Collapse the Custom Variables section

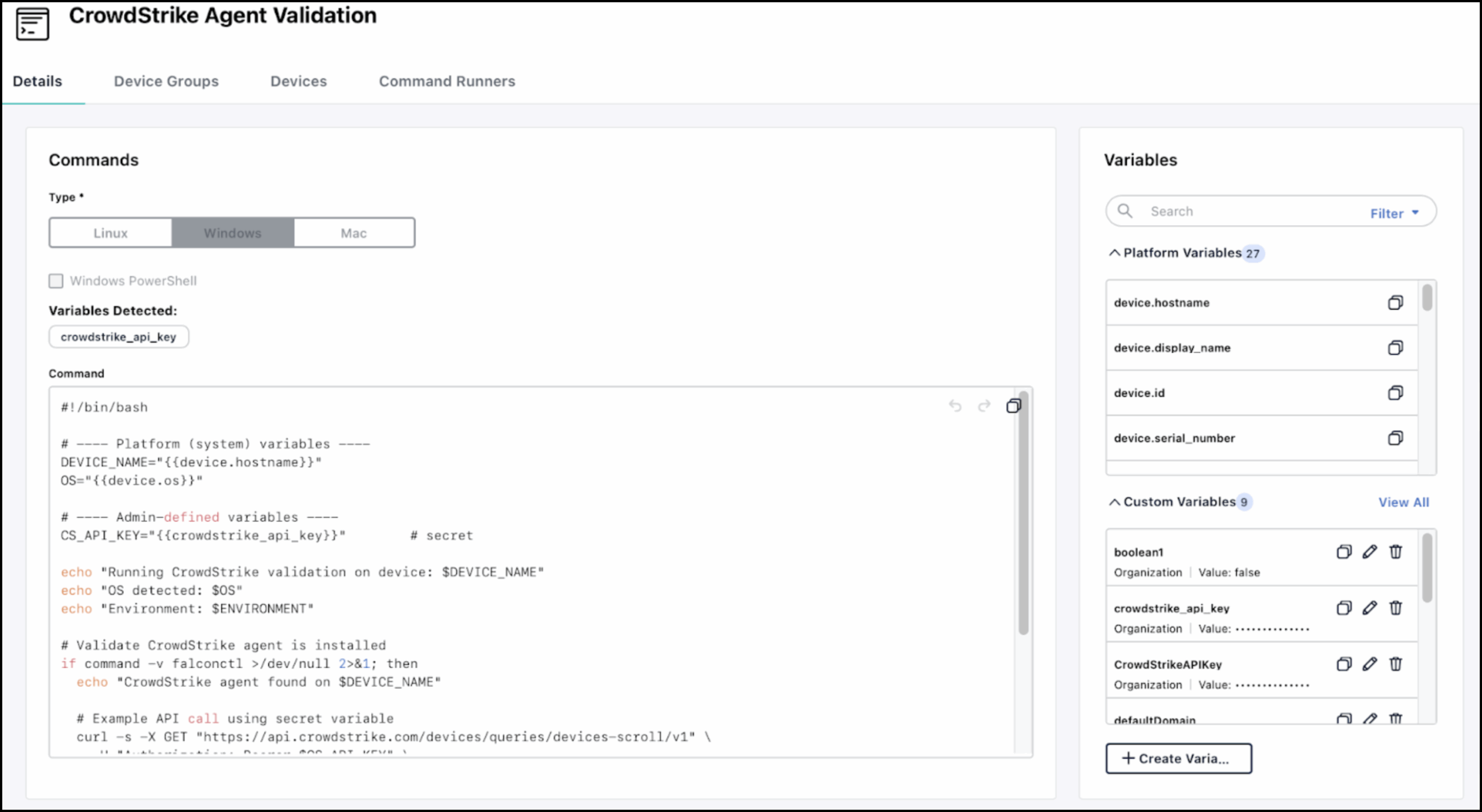click(x=1114, y=502)
